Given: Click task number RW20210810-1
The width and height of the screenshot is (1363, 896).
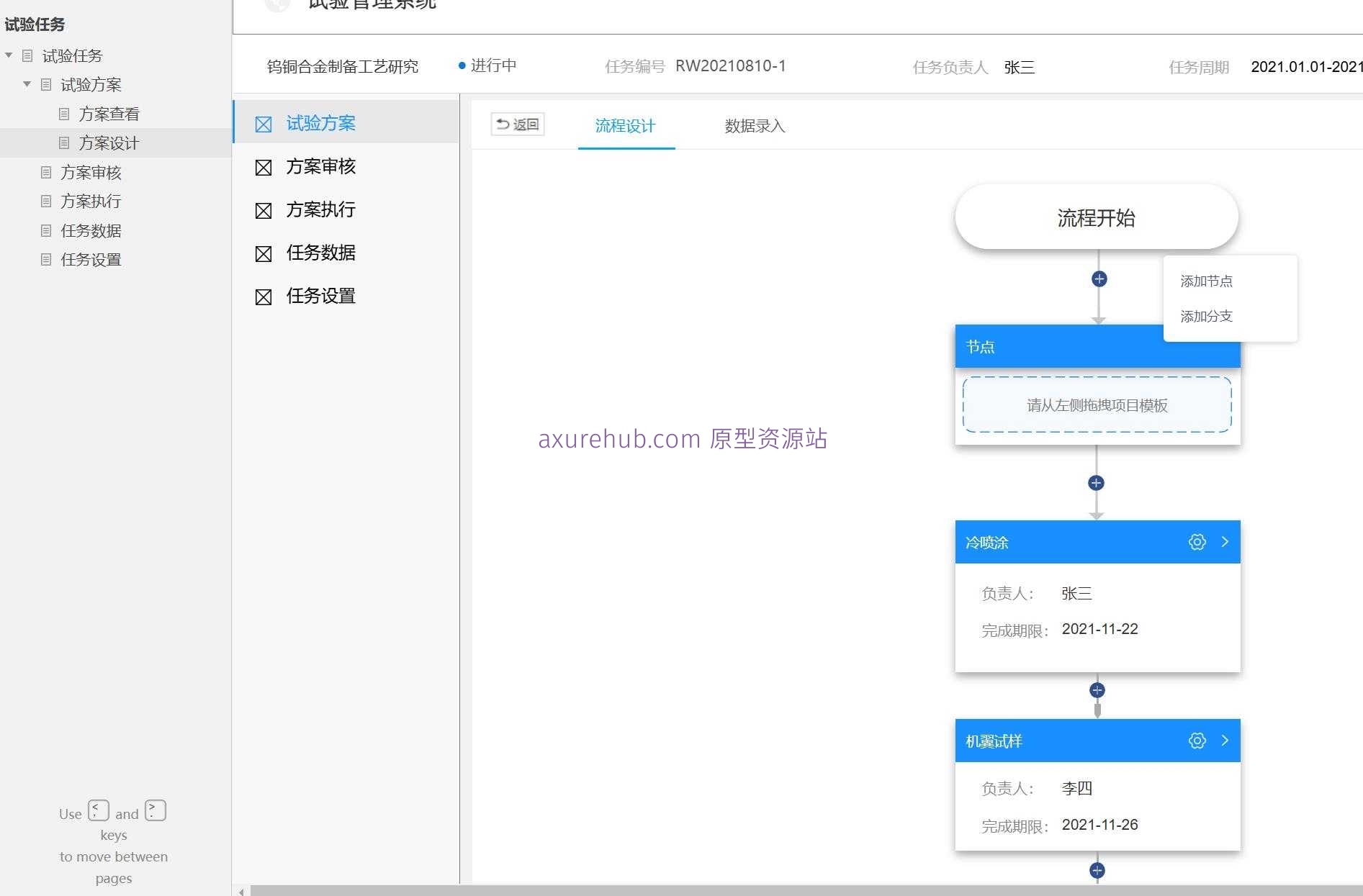Looking at the screenshot, I should (730, 66).
